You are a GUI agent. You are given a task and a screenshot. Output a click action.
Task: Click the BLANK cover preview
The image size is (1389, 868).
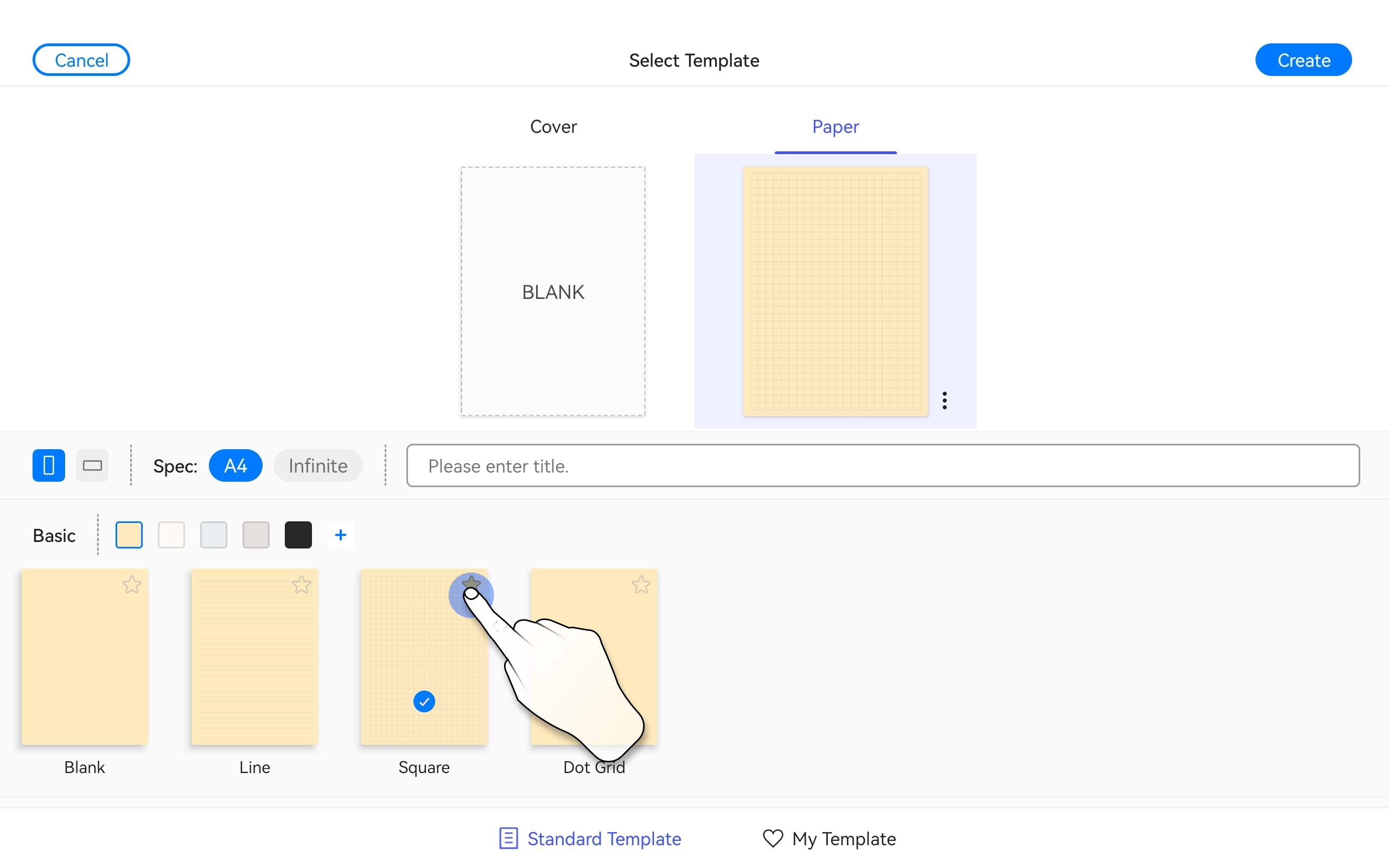(553, 292)
